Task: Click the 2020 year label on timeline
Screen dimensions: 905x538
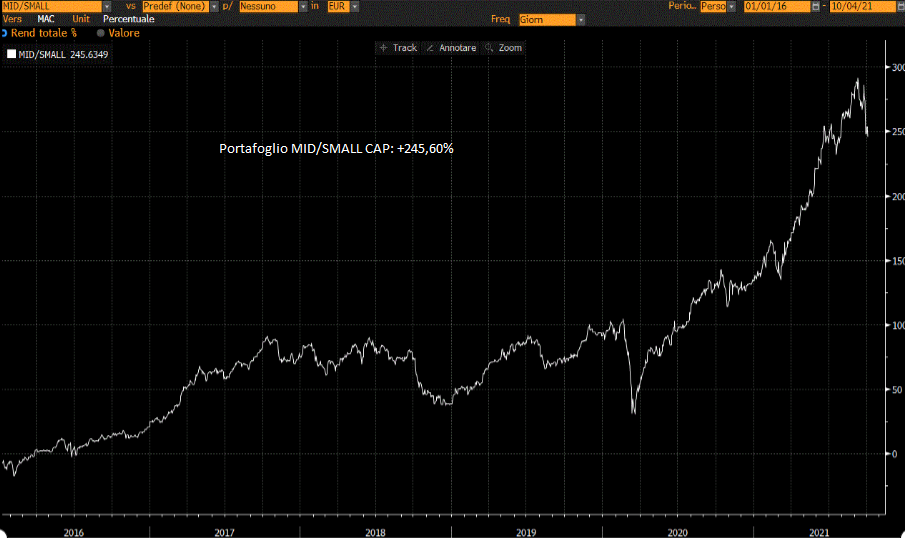Action: click(x=677, y=532)
